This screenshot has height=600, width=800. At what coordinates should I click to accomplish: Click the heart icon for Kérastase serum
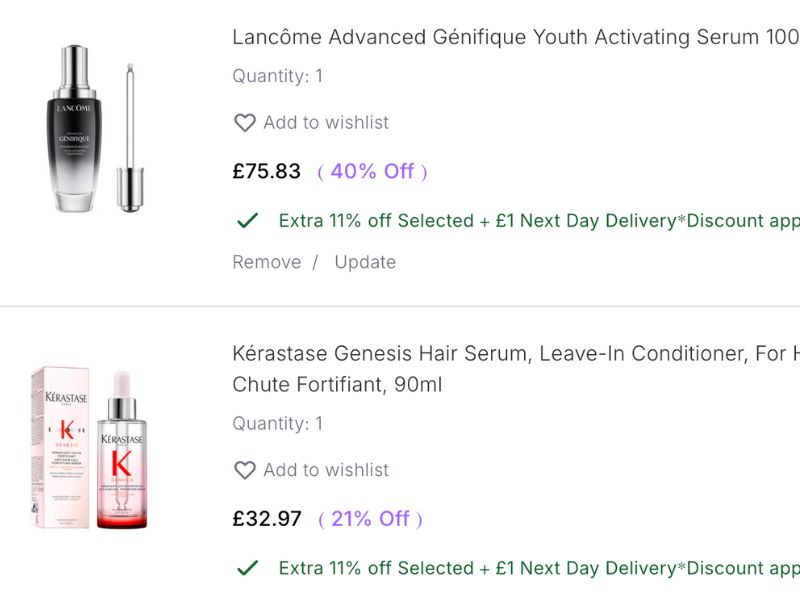[245, 470]
